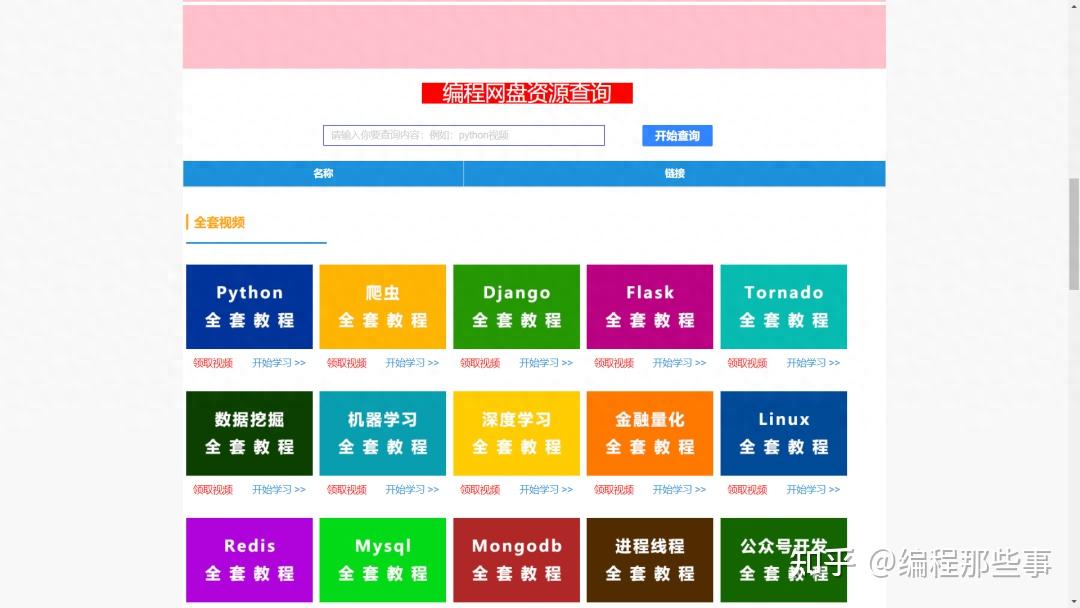Click 领取视频 under Python tile
Viewport: 1080px width, 608px height.
pyautogui.click(x=213, y=363)
